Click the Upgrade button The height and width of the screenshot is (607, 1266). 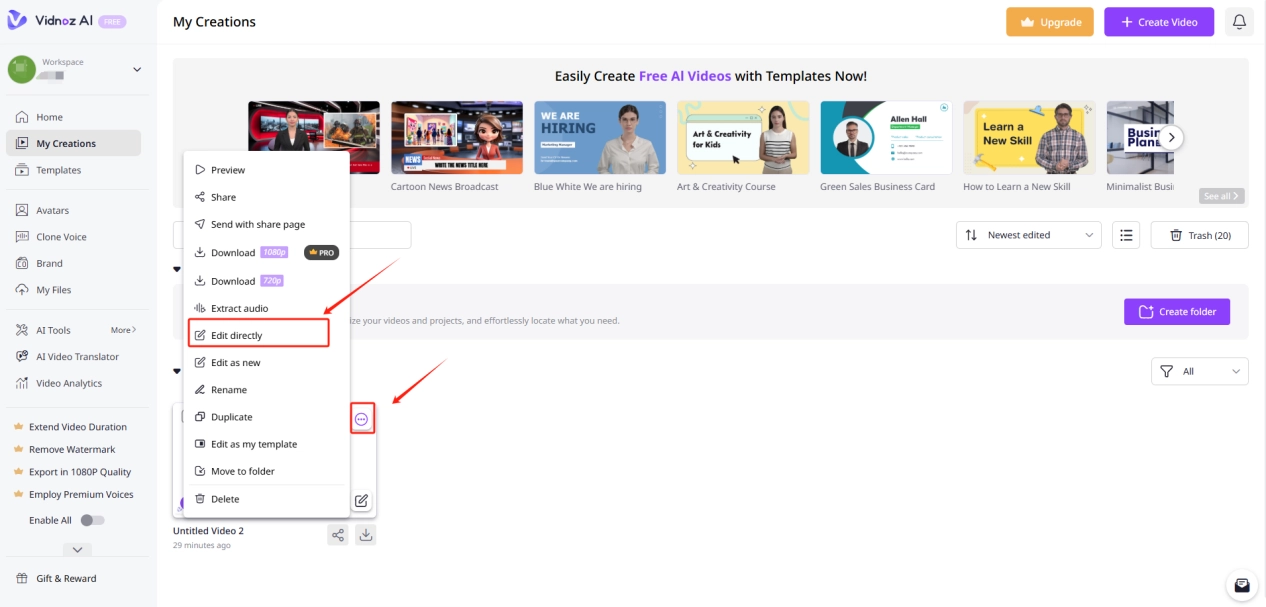point(1049,22)
